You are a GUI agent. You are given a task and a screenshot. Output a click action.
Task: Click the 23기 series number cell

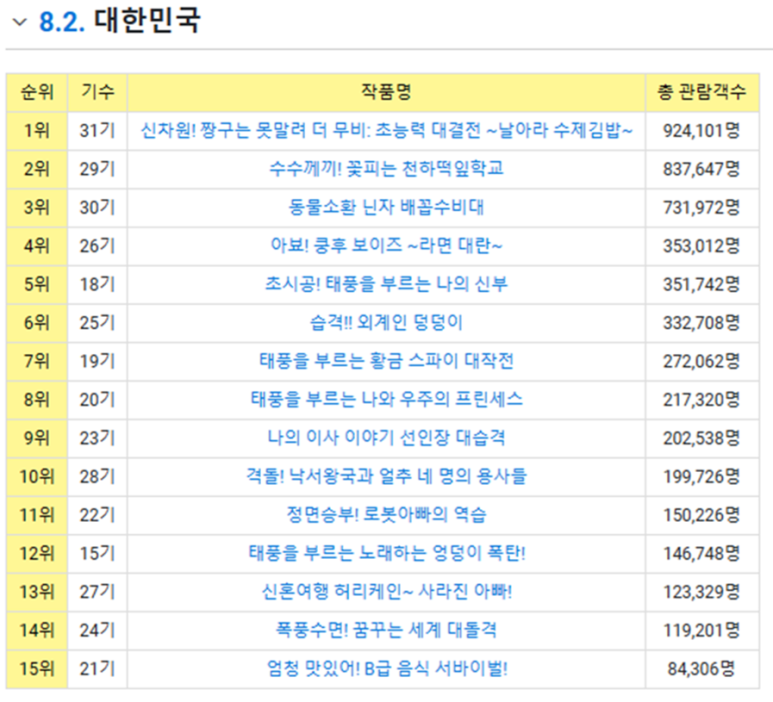[97, 438]
